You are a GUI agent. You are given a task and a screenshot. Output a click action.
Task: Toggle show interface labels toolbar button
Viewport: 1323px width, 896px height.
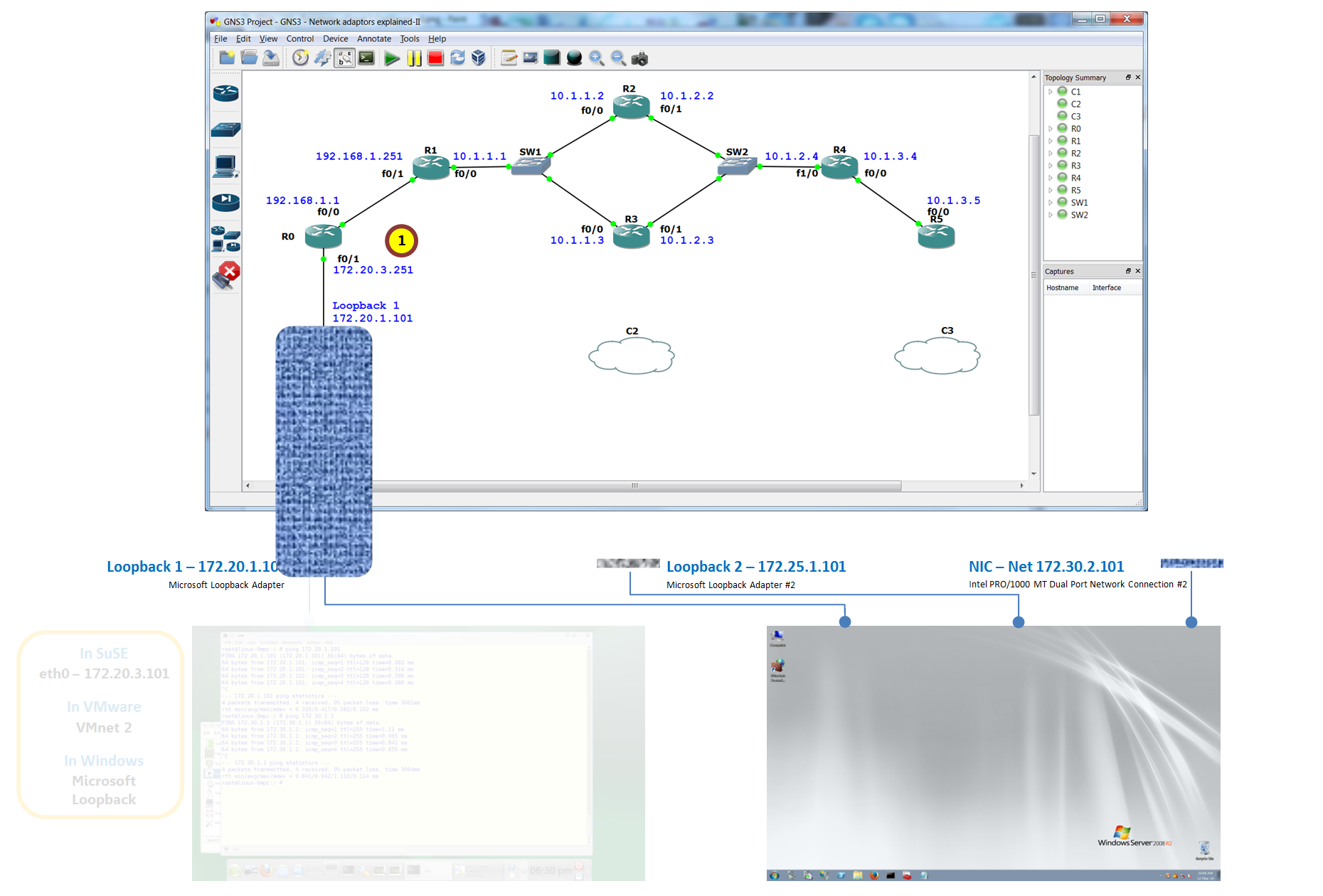point(345,58)
